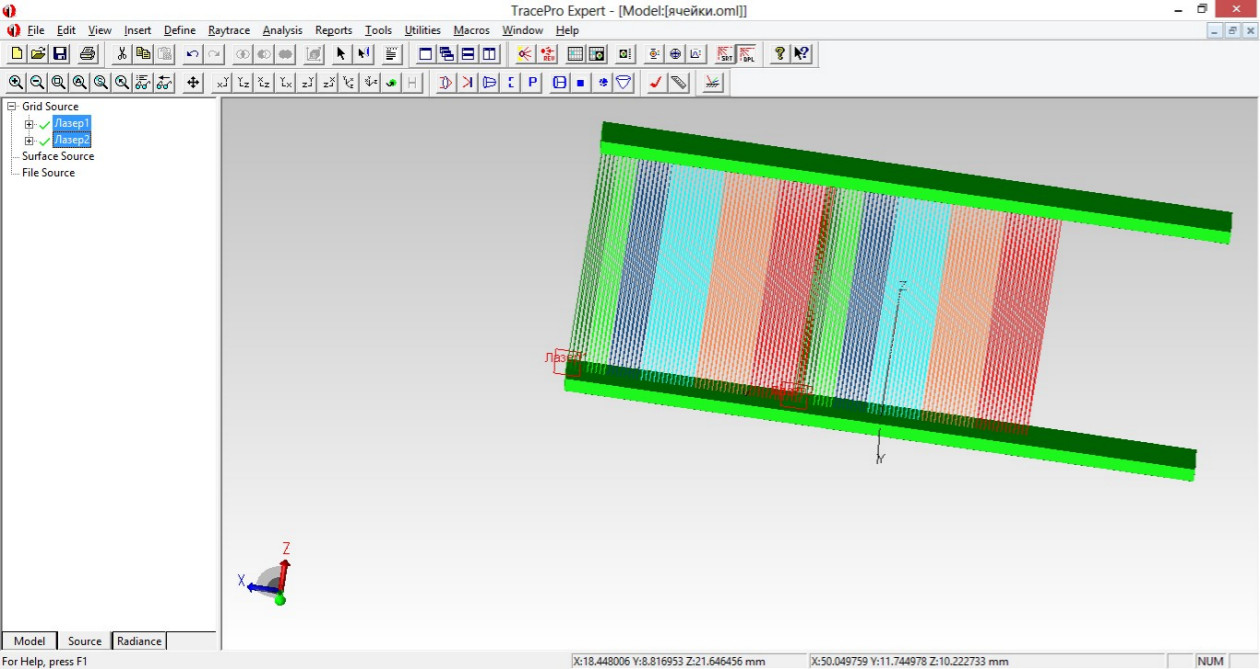Click the red checkmark toolbar icon

(x=655, y=83)
